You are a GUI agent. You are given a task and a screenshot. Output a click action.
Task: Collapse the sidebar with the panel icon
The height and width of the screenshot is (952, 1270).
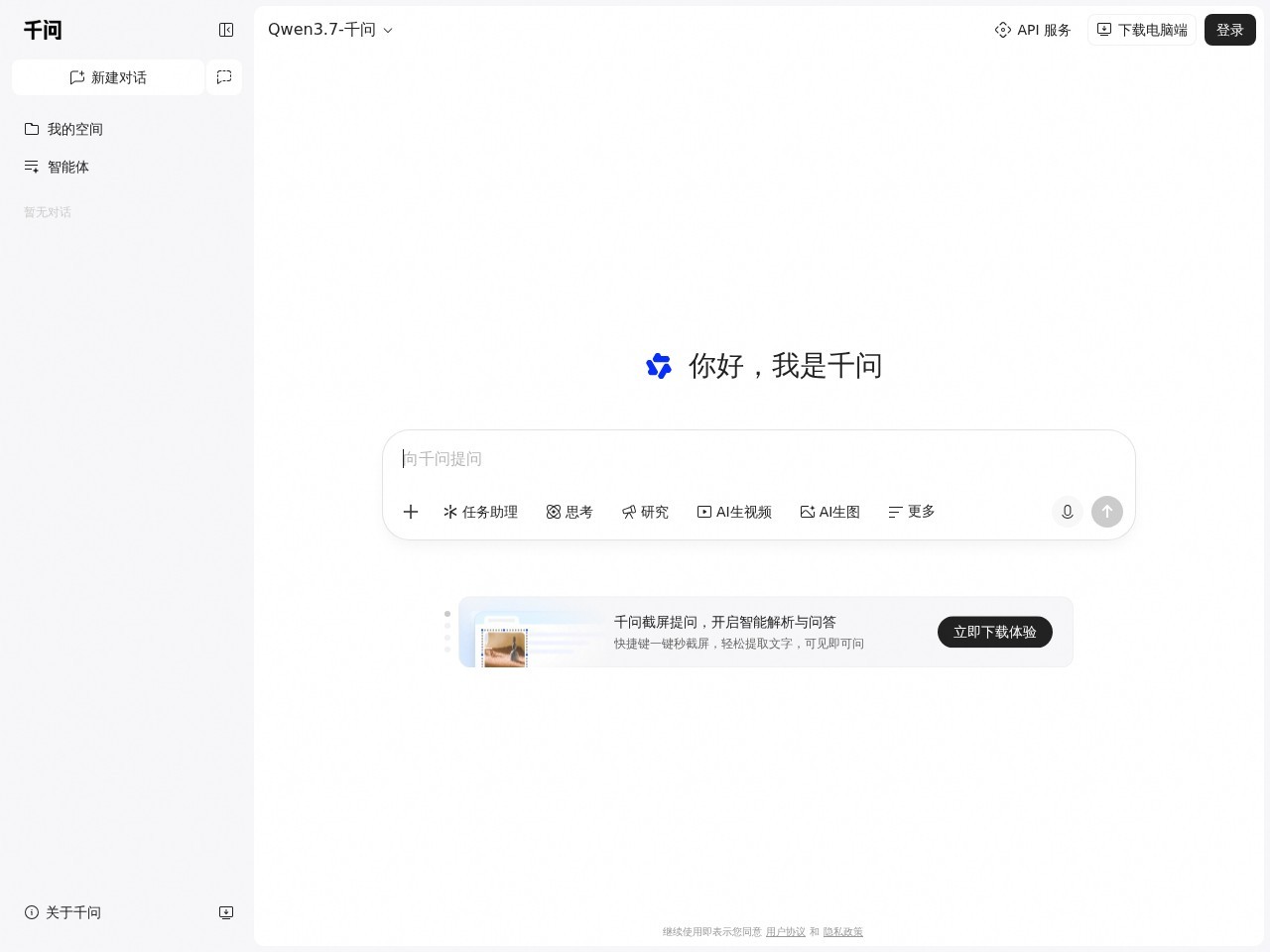226,30
